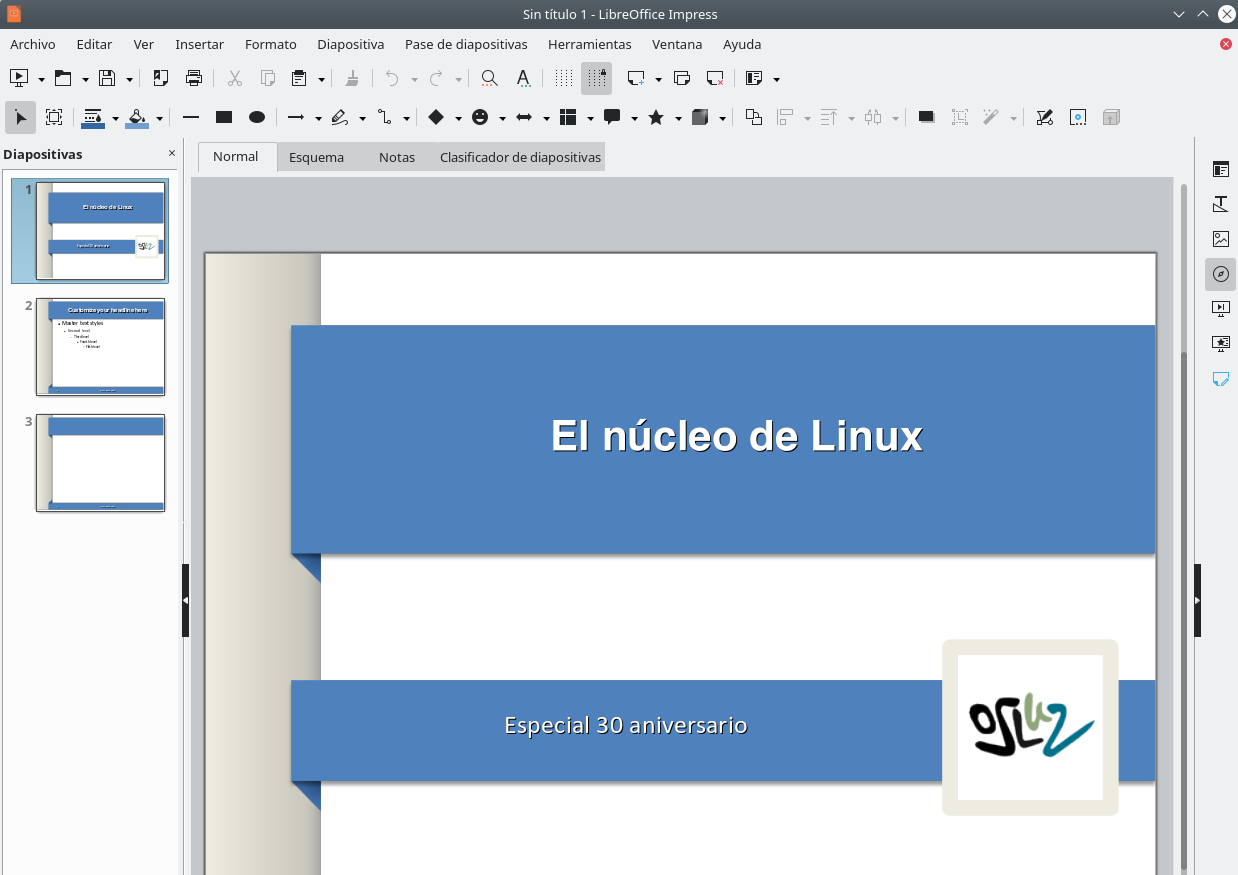The width and height of the screenshot is (1238, 875).
Task: Expand the stars and banners dropdown arrow
Action: (x=678, y=118)
